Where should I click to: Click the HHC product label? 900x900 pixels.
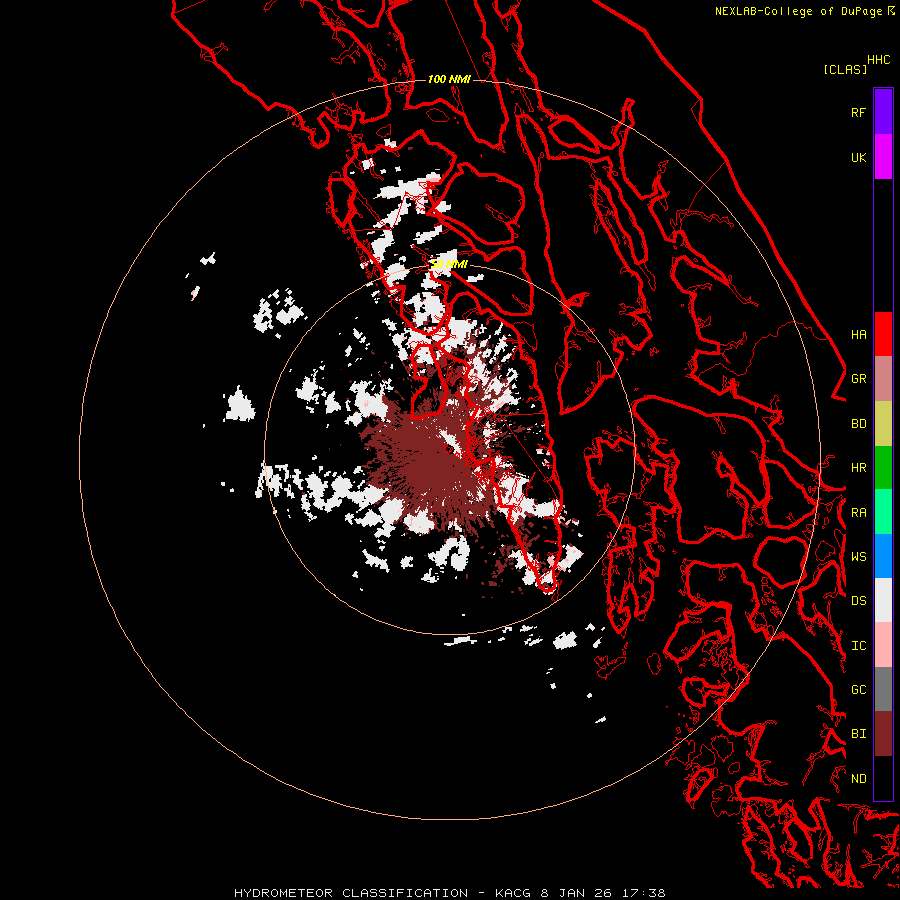point(879,60)
